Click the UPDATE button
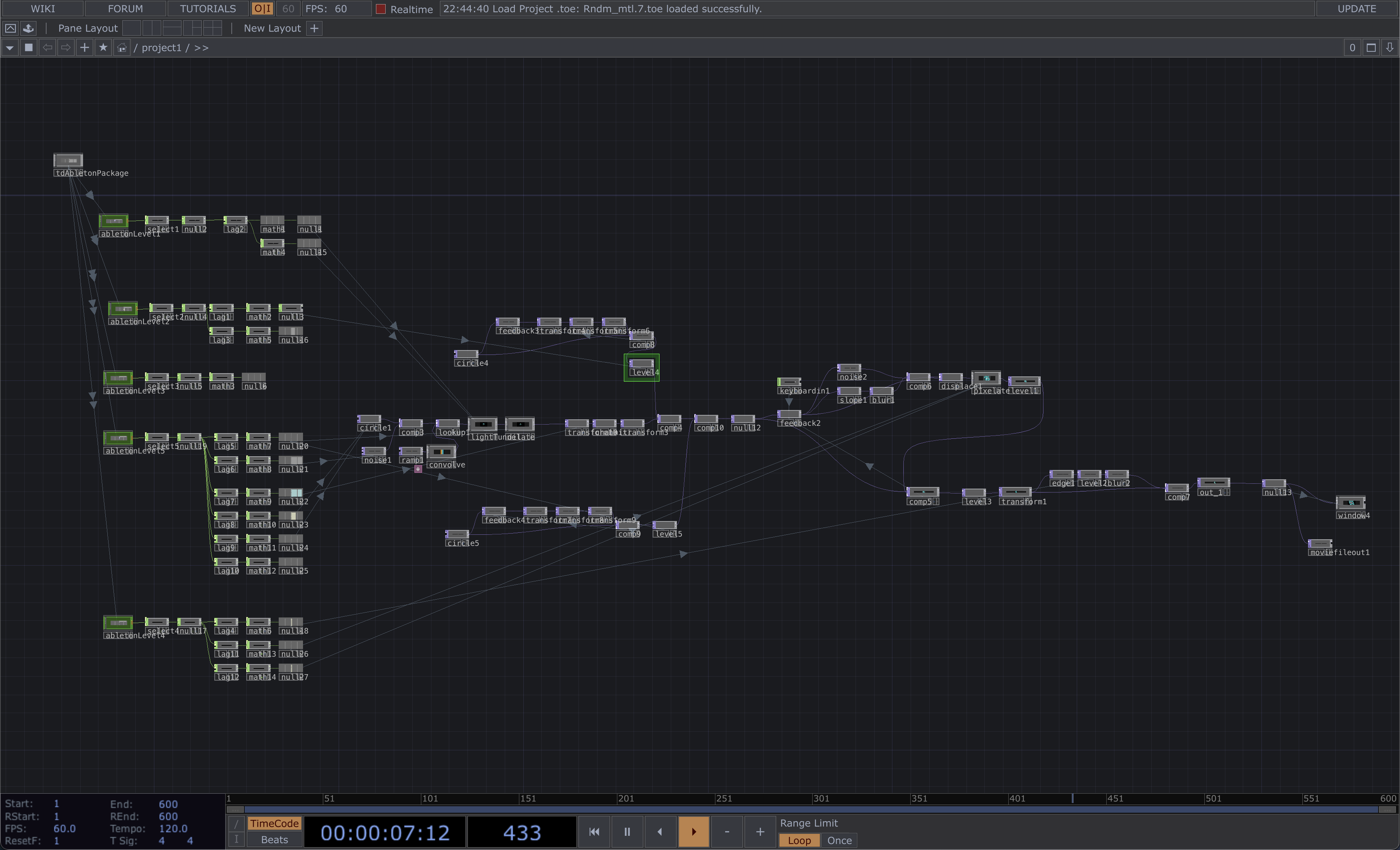1400x850 pixels. [x=1357, y=9]
